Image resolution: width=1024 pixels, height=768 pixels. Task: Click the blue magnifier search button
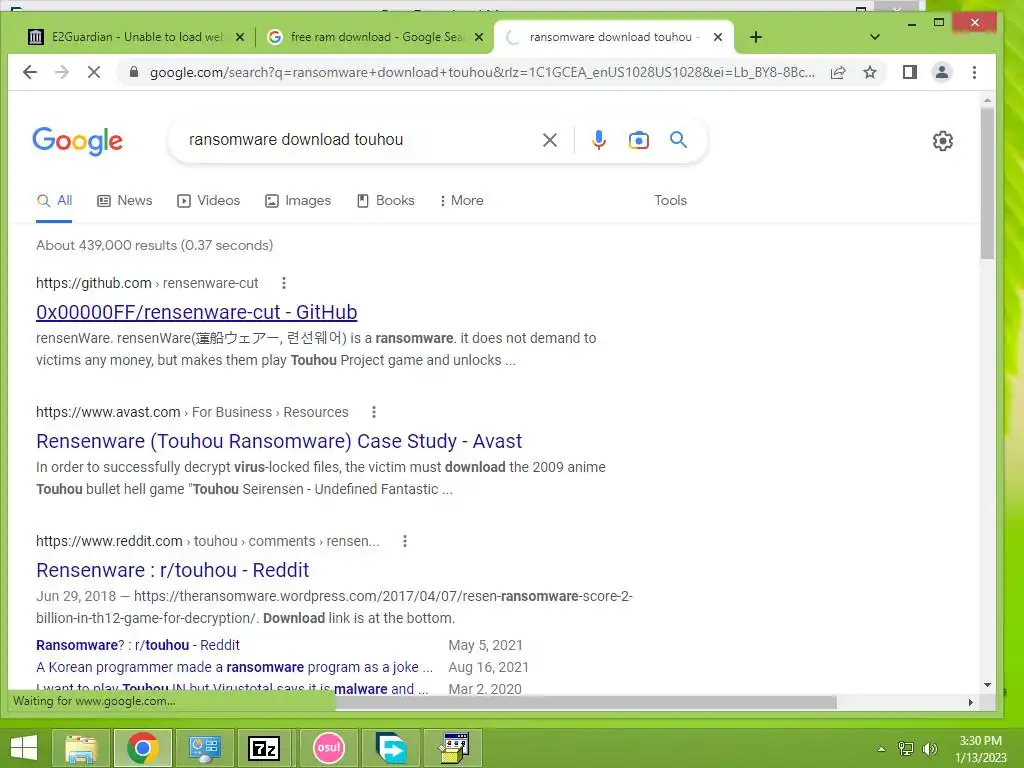(x=679, y=140)
